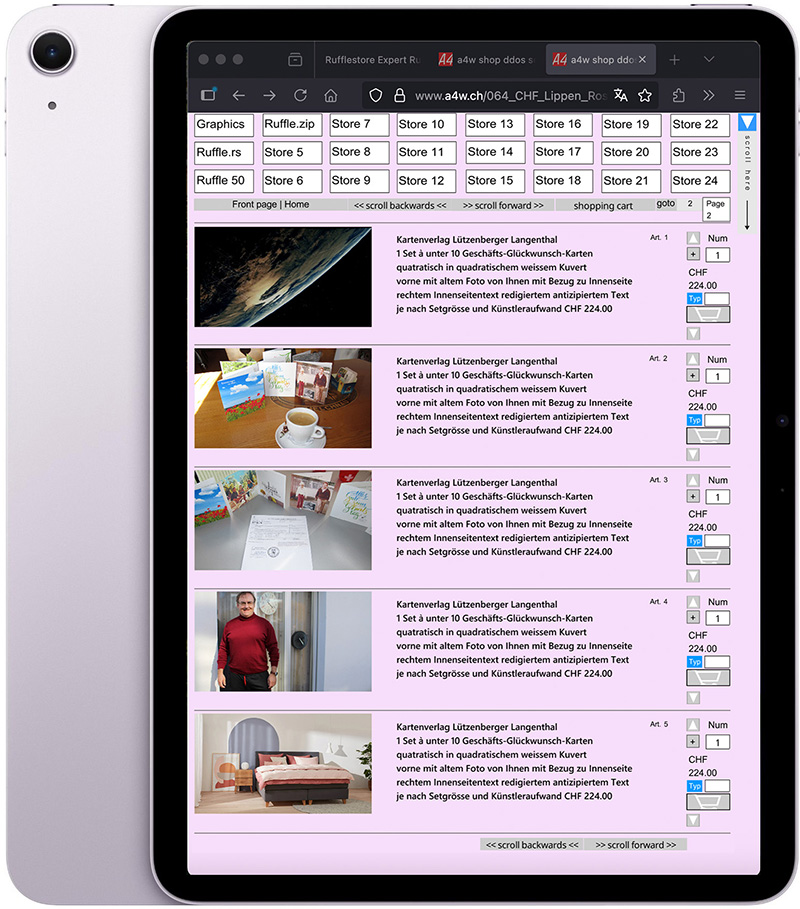This screenshot has height=909, width=800.
Task: Switch to the Rufflestore Expert tab
Action: 372,60
